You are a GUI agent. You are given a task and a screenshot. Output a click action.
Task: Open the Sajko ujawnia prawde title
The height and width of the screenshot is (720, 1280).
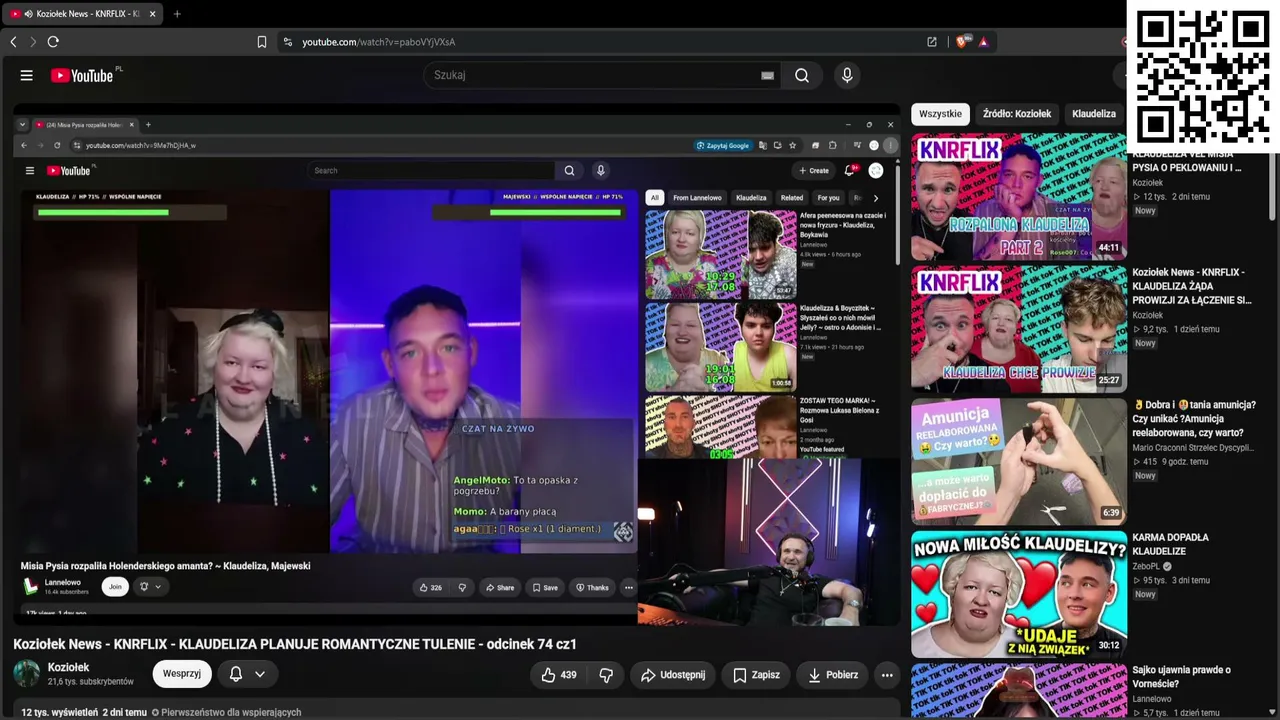1182,677
